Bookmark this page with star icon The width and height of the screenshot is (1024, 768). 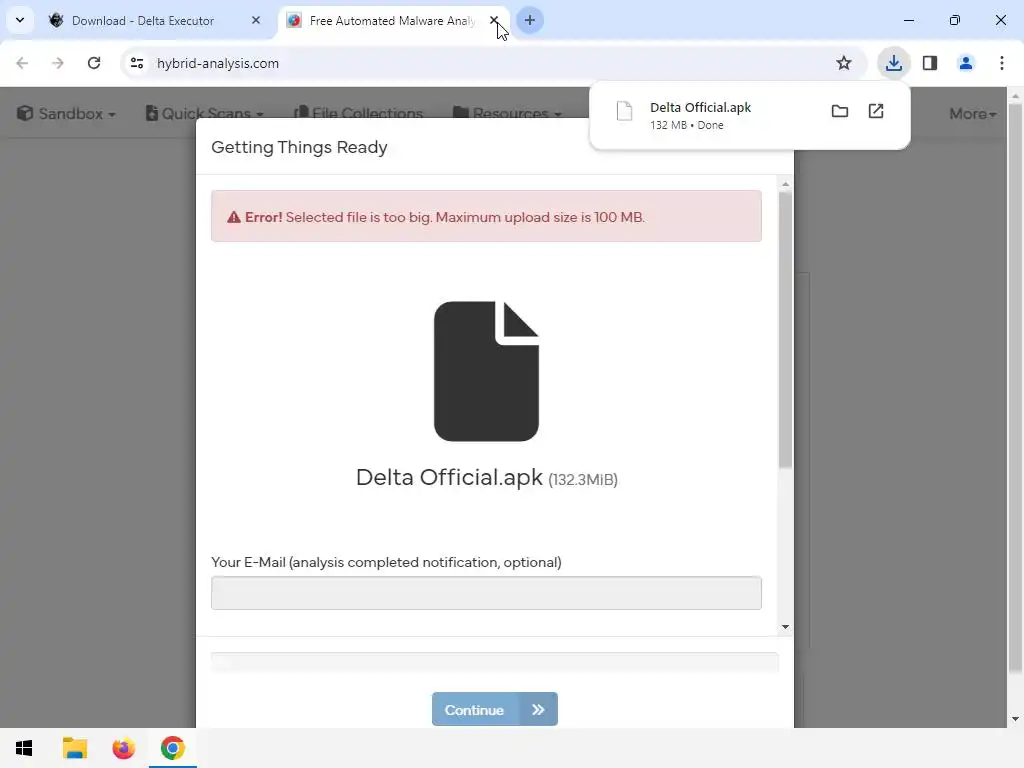(844, 63)
